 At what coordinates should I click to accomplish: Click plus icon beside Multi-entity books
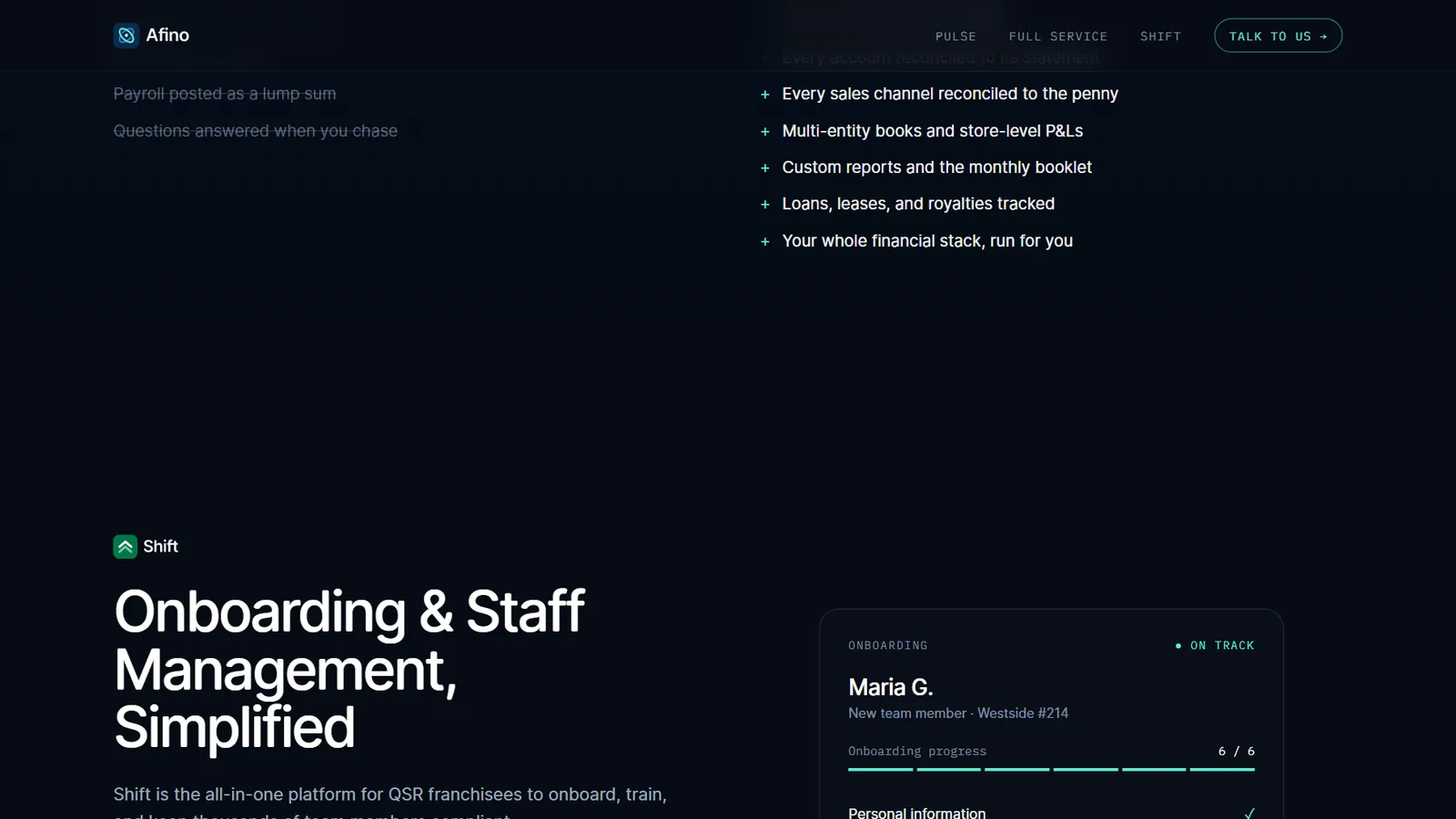(765, 132)
